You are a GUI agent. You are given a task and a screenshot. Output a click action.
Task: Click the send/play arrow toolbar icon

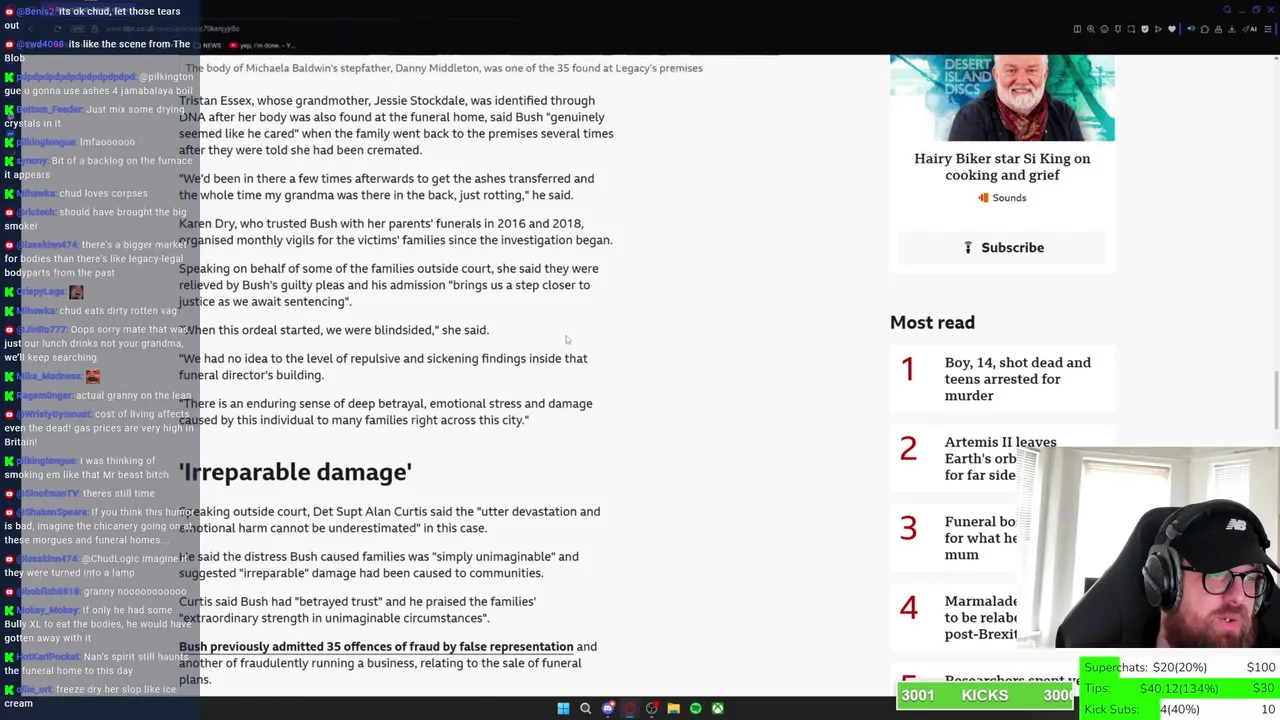click(x=1158, y=29)
